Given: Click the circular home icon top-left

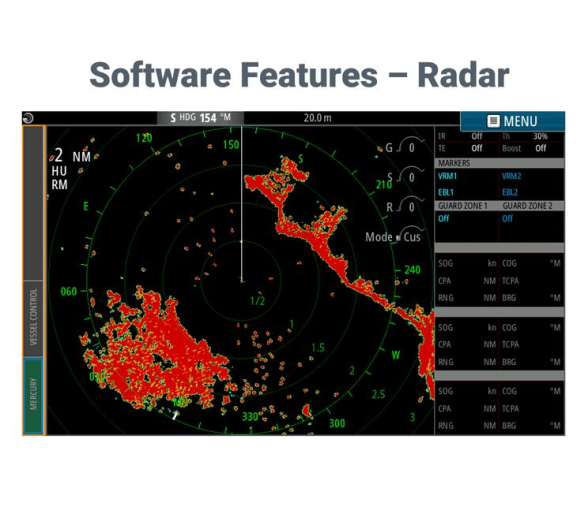Looking at the screenshot, I should pyautogui.click(x=28, y=118).
